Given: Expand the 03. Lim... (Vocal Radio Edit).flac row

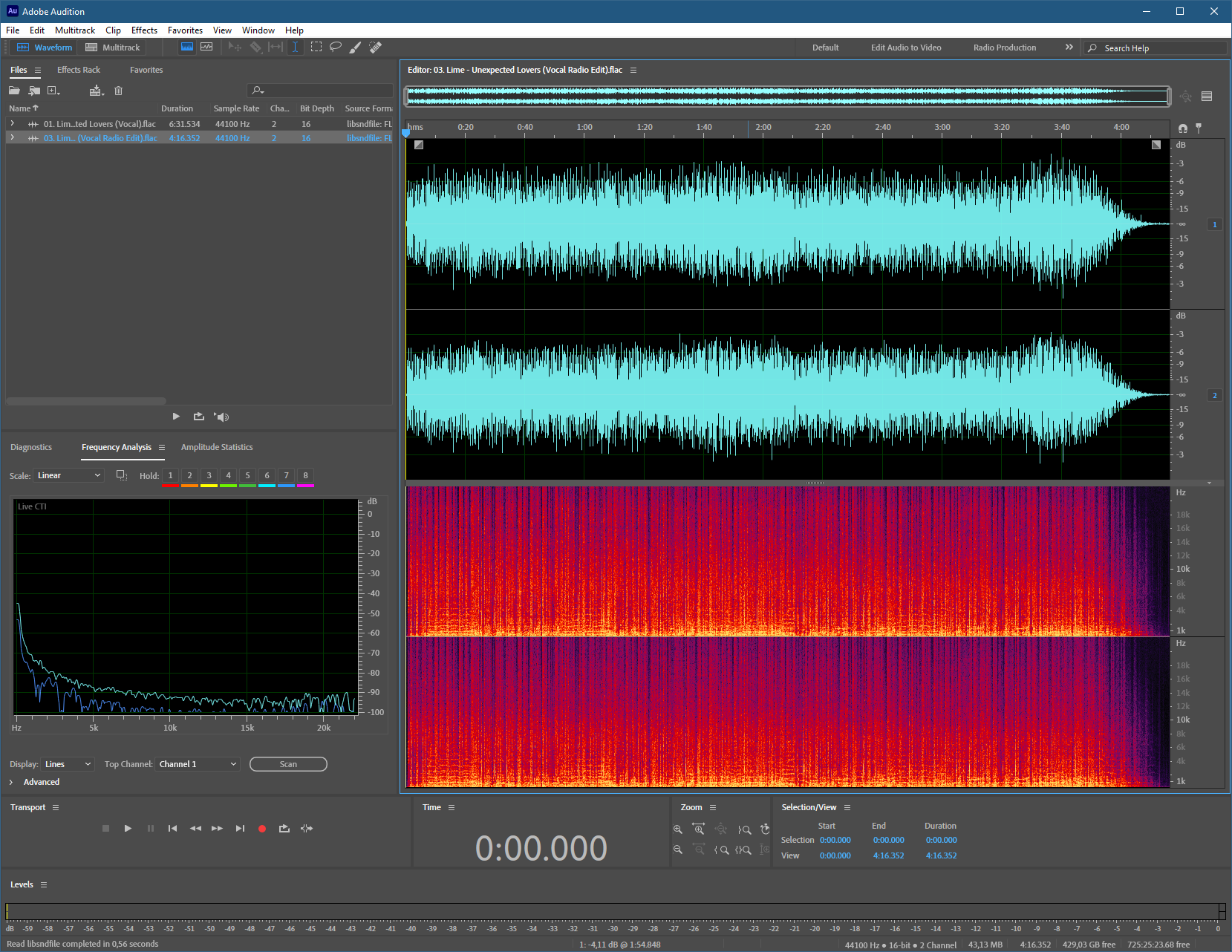Looking at the screenshot, I should (12, 137).
